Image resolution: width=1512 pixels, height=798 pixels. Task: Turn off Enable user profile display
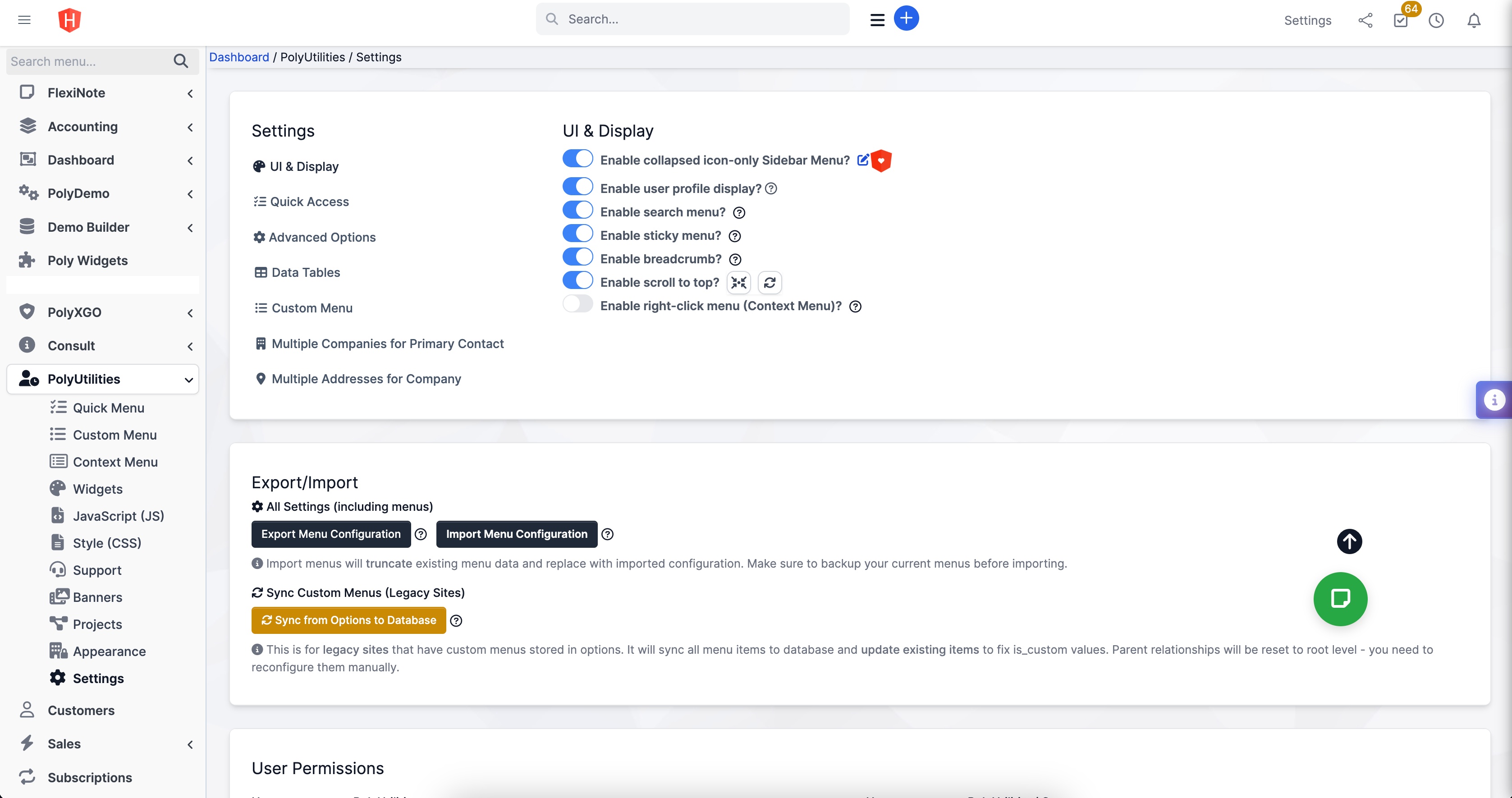click(577, 186)
